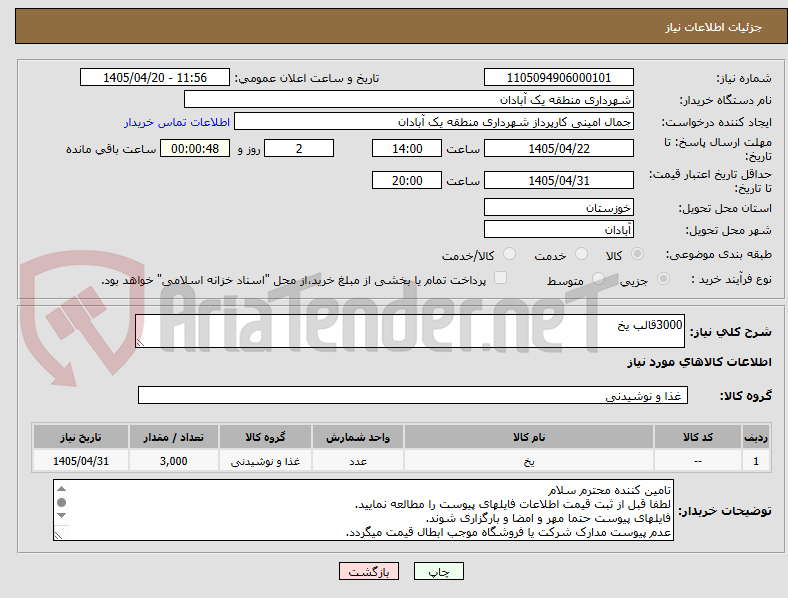Select the کالا/خدمت radio button
Viewport: 788px width, 598px height.
tap(510, 254)
